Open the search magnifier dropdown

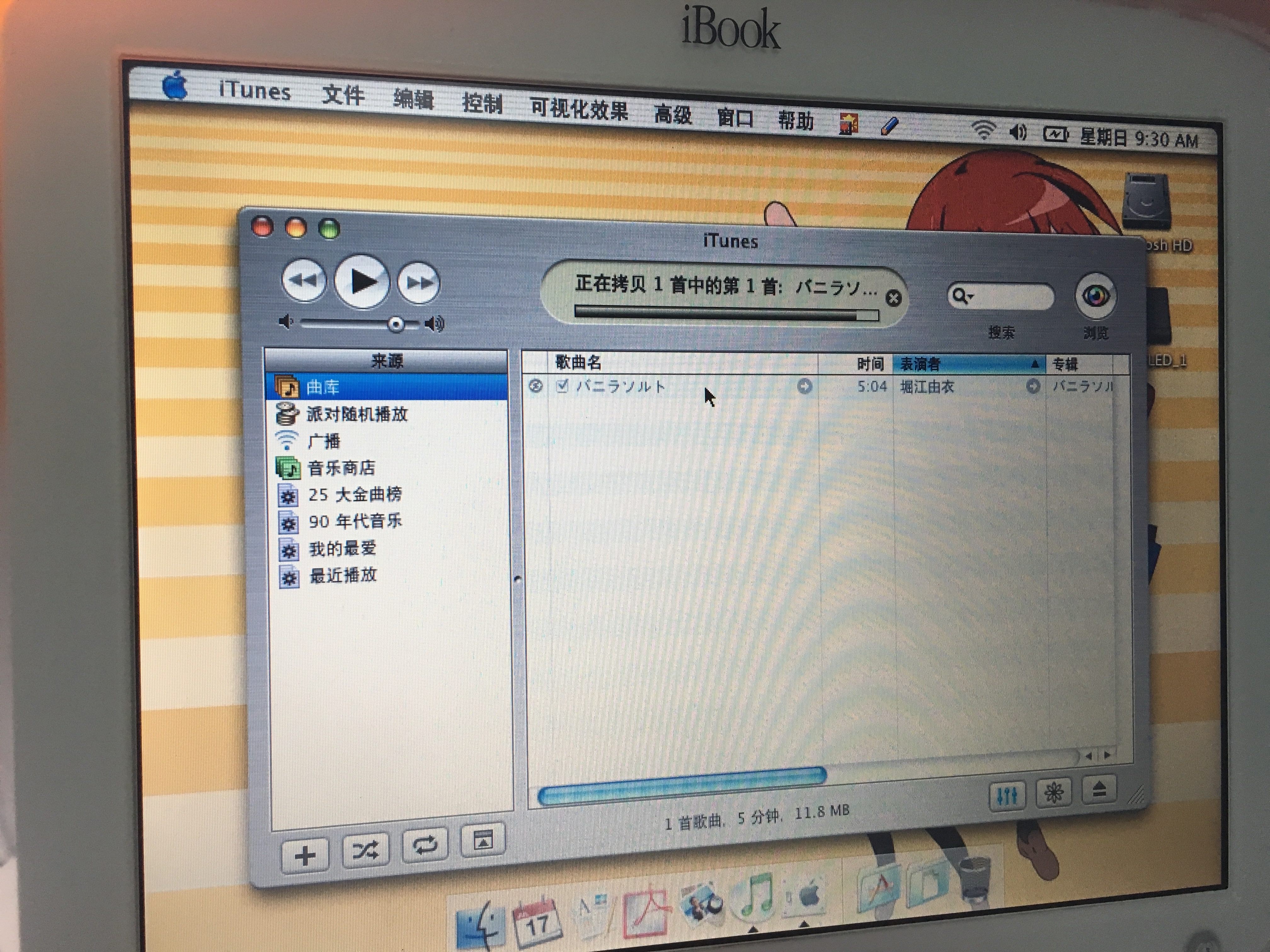[x=962, y=296]
